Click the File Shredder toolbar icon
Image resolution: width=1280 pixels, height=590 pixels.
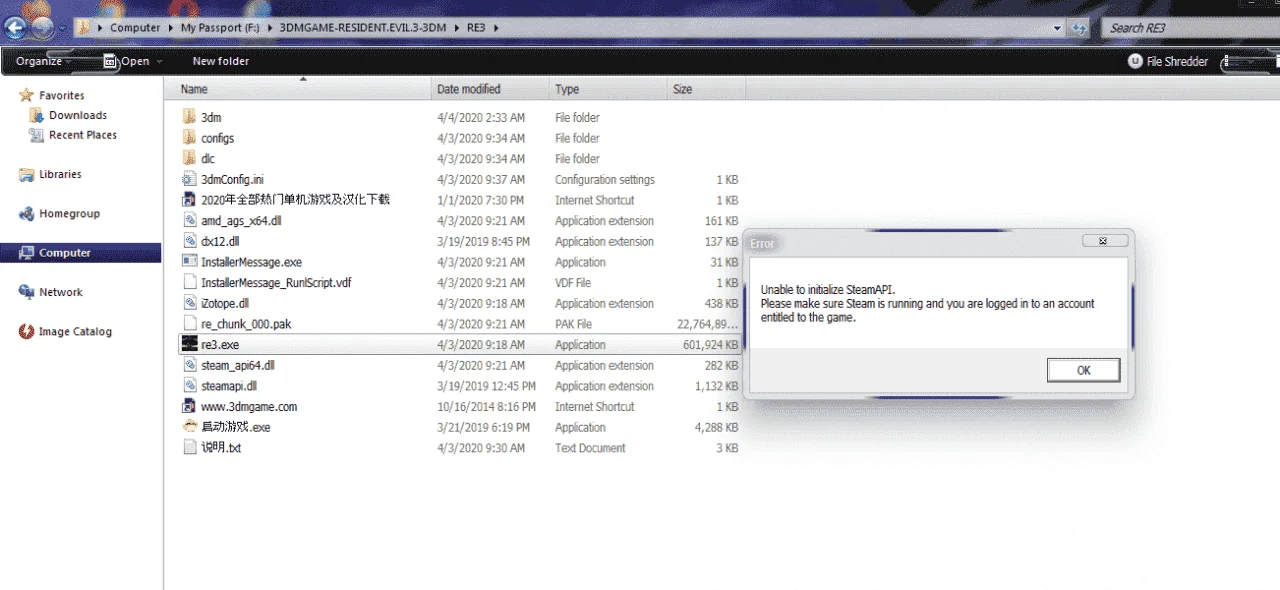point(1135,61)
